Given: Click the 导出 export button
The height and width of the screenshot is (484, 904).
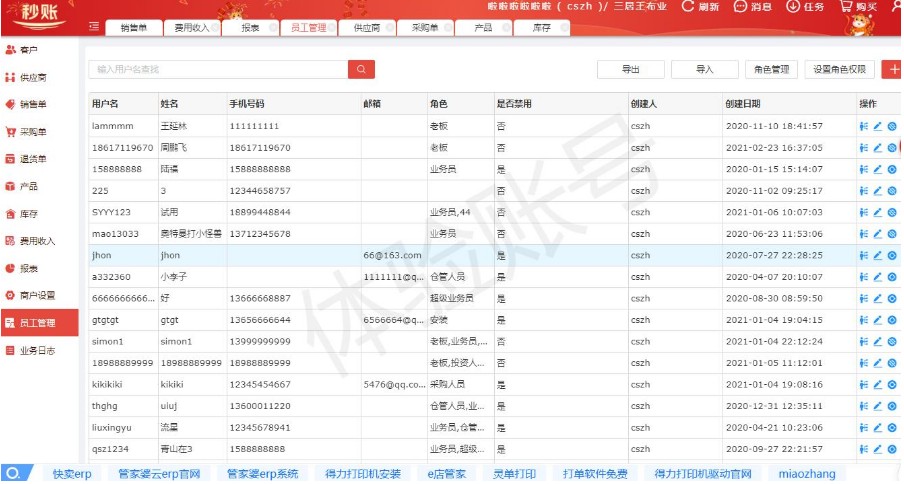Looking at the screenshot, I should [x=630, y=69].
